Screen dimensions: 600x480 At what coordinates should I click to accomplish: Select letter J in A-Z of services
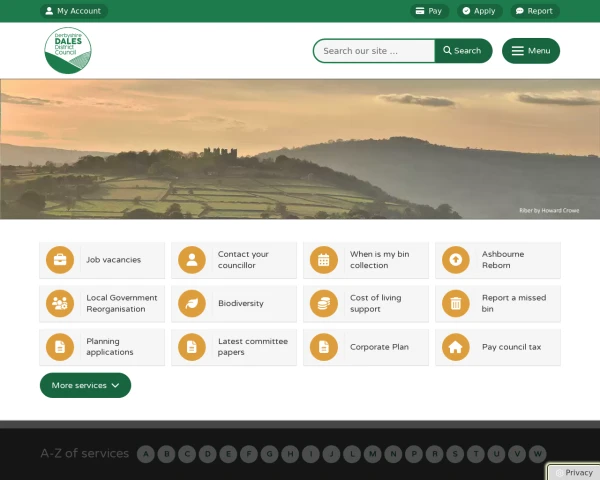click(x=331, y=454)
